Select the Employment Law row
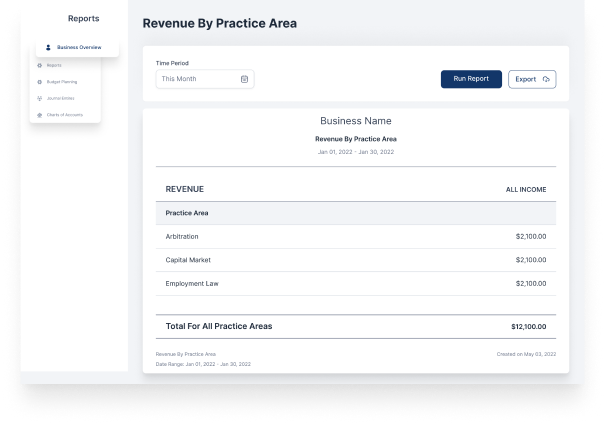This screenshot has width=605, height=424. (x=355, y=283)
